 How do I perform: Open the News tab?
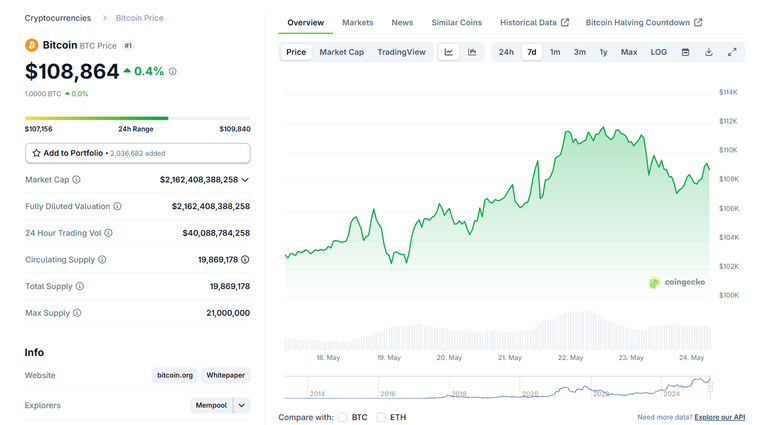coord(402,23)
